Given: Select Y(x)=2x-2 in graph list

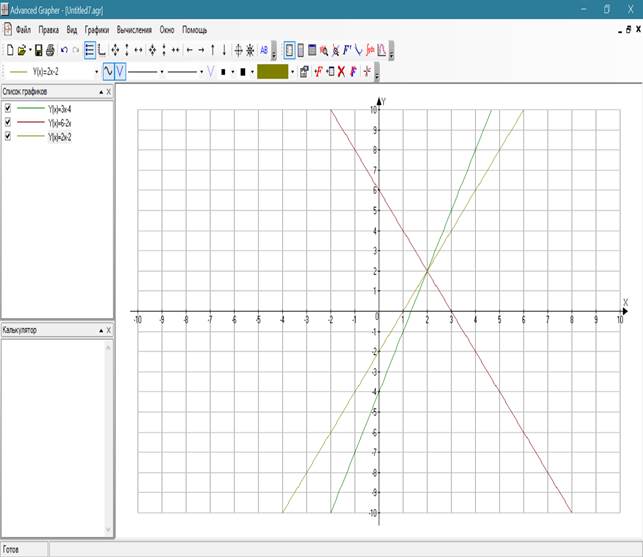Looking at the screenshot, I should (59, 137).
